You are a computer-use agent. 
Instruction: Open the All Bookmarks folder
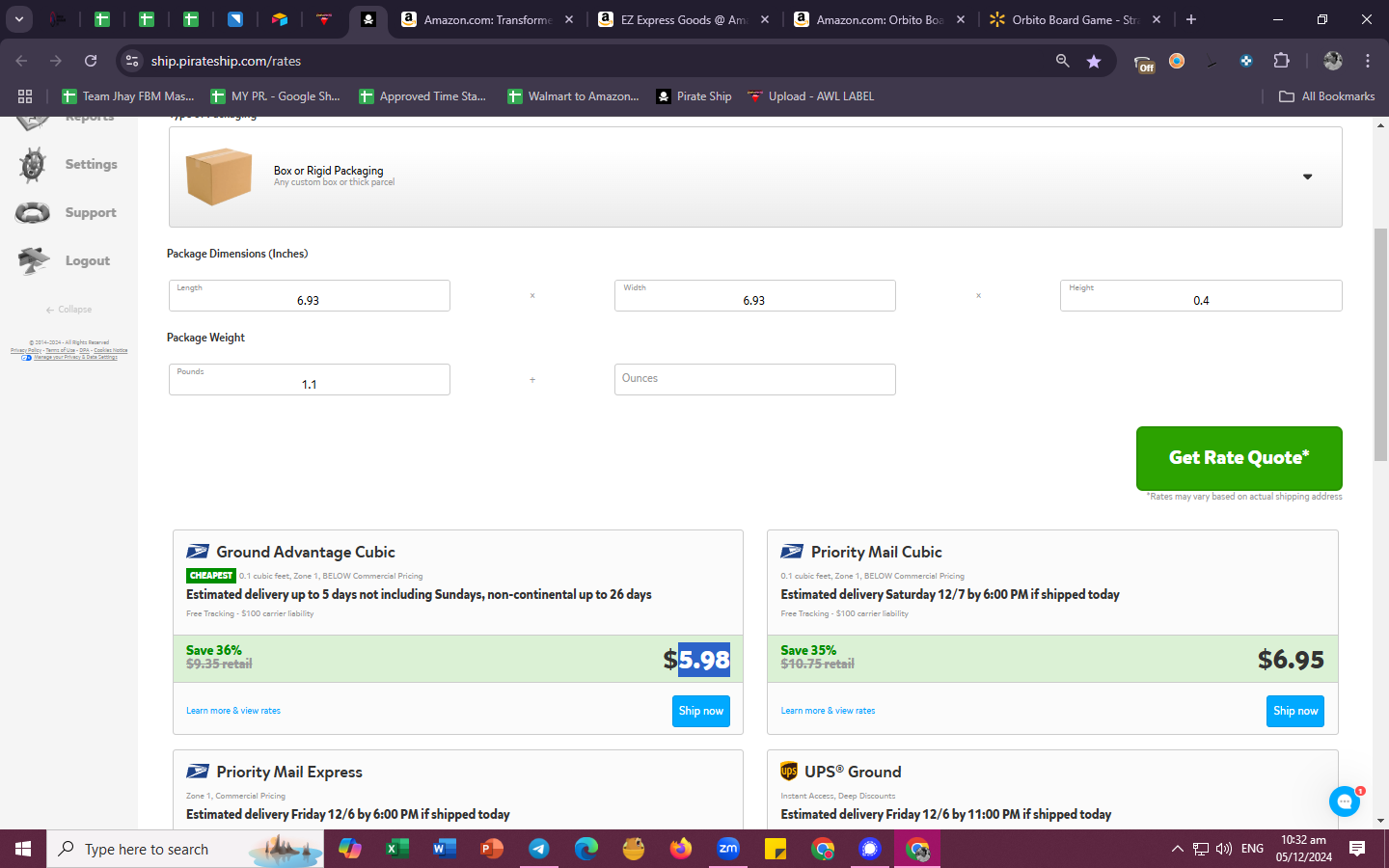point(1327,96)
